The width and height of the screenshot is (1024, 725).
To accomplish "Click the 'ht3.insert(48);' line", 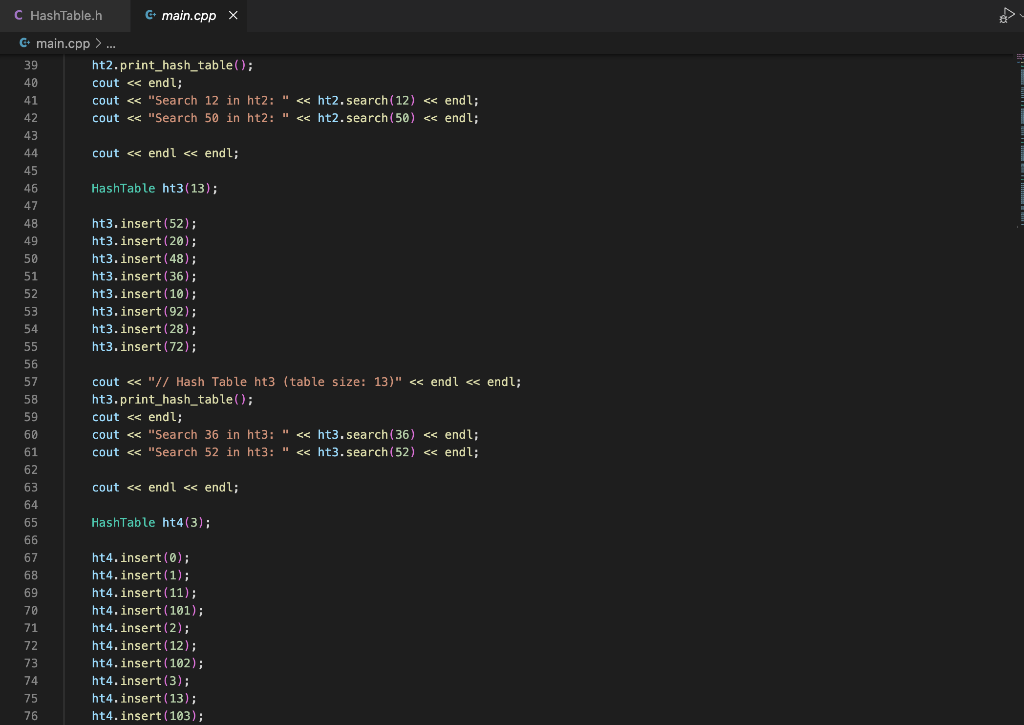I will click(144, 259).
